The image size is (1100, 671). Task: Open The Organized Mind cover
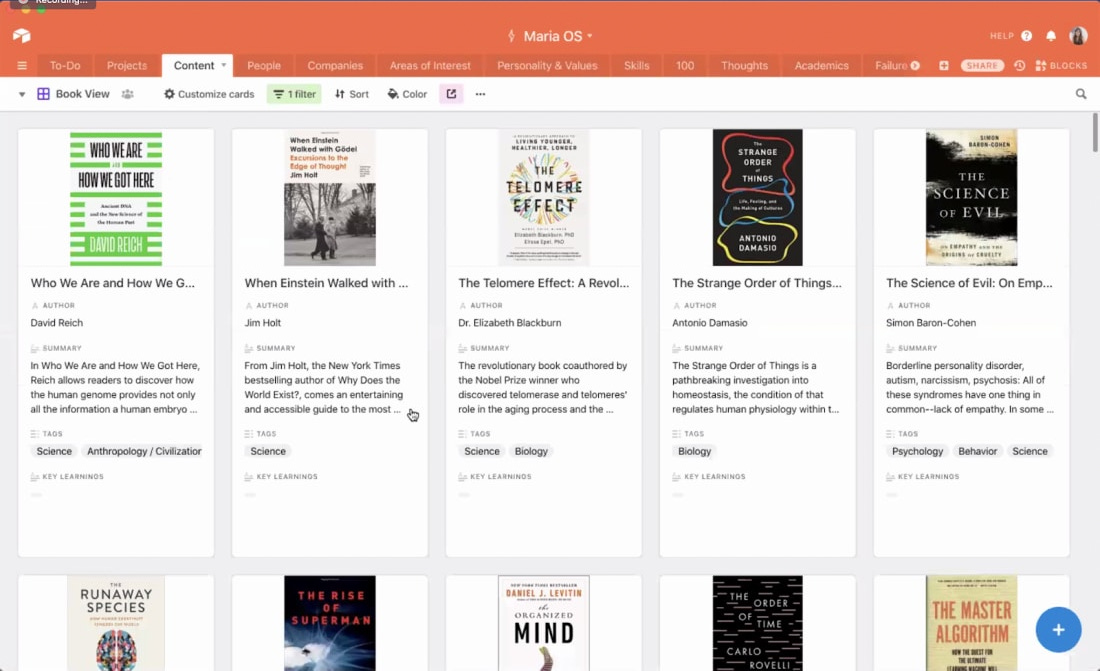coord(544,623)
